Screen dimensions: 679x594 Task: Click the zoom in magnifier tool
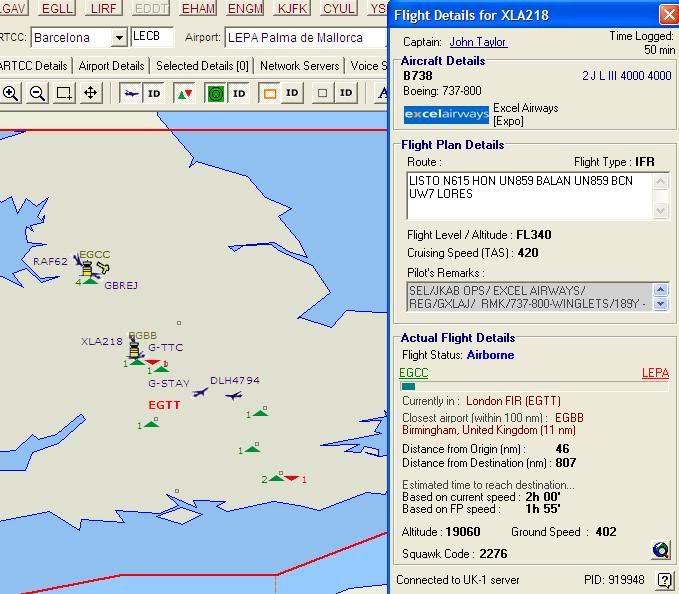coord(11,93)
